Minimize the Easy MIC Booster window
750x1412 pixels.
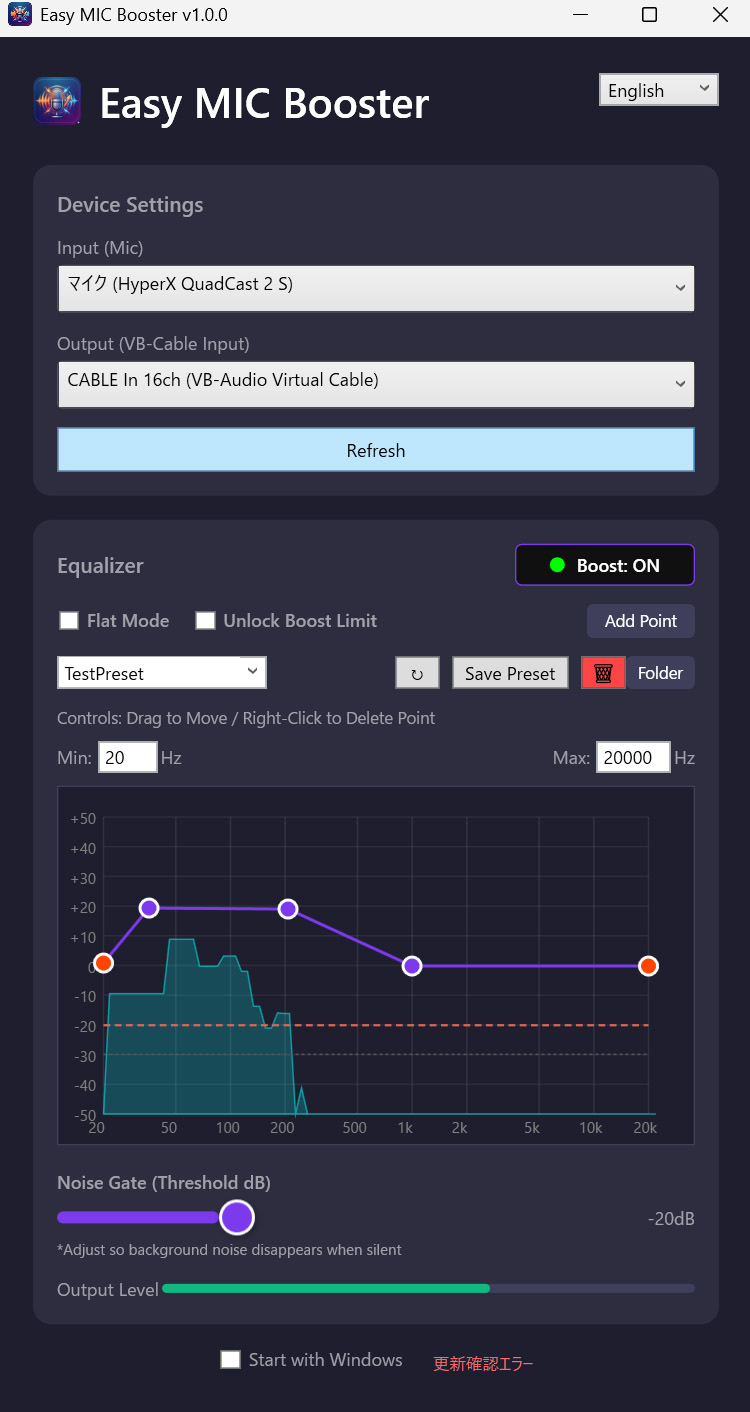tap(579, 15)
